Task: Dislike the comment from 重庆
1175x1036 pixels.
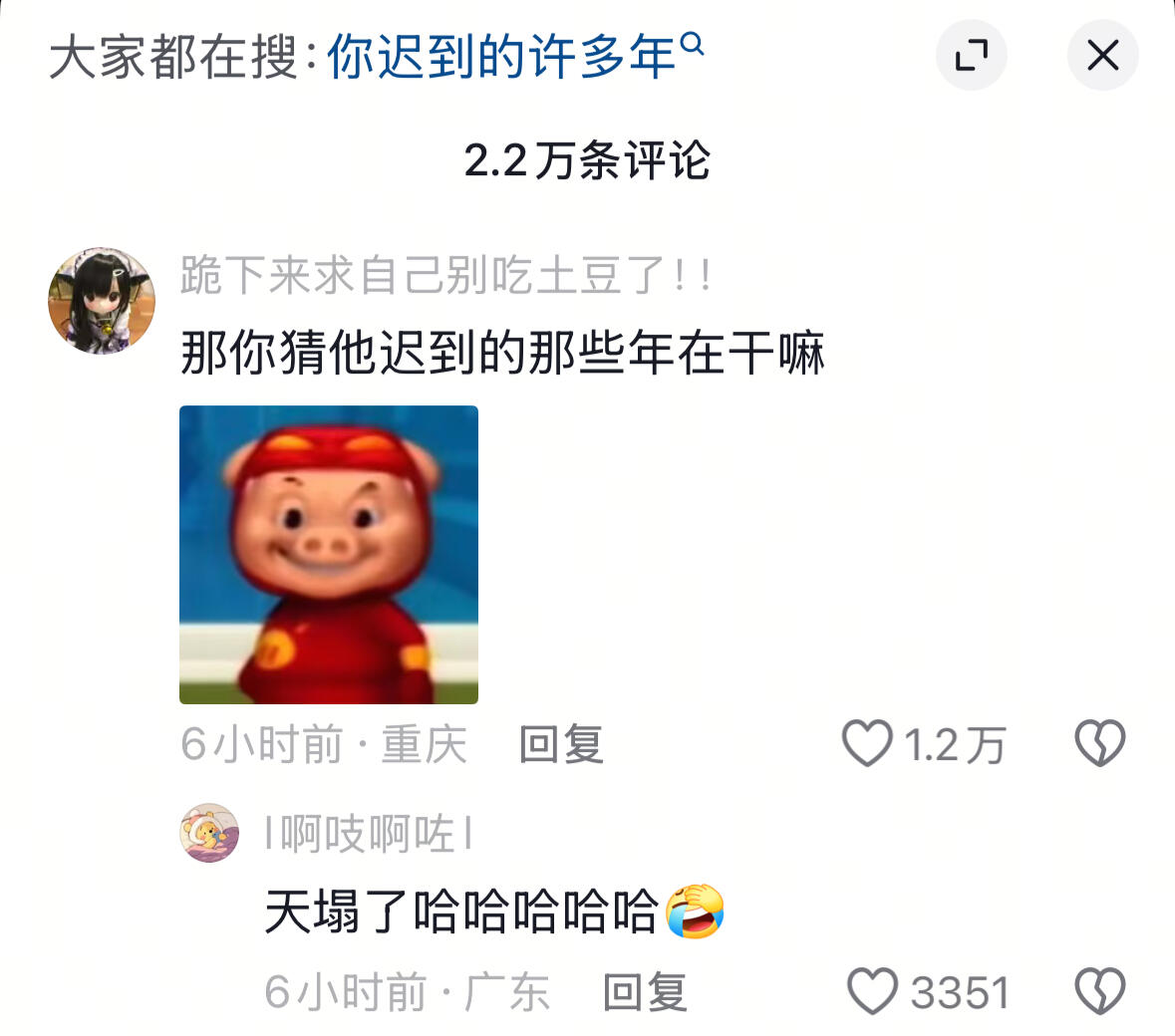Action: [x=1100, y=743]
